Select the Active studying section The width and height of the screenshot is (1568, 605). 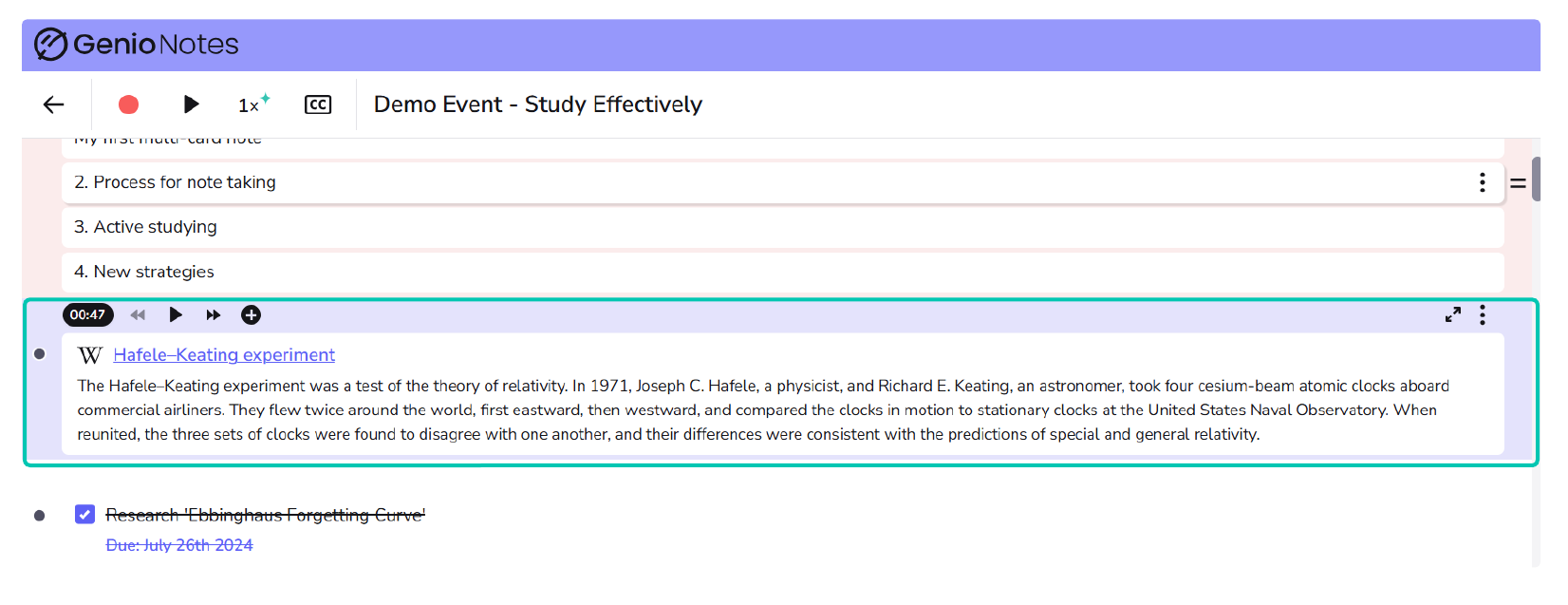[x=783, y=227]
